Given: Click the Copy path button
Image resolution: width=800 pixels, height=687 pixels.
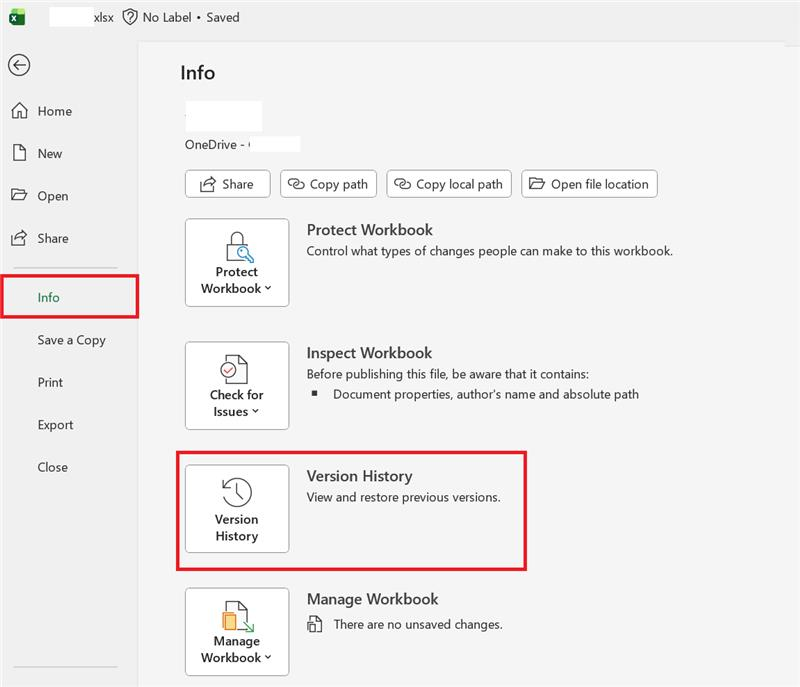Looking at the screenshot, I should [x=328, y=184].
